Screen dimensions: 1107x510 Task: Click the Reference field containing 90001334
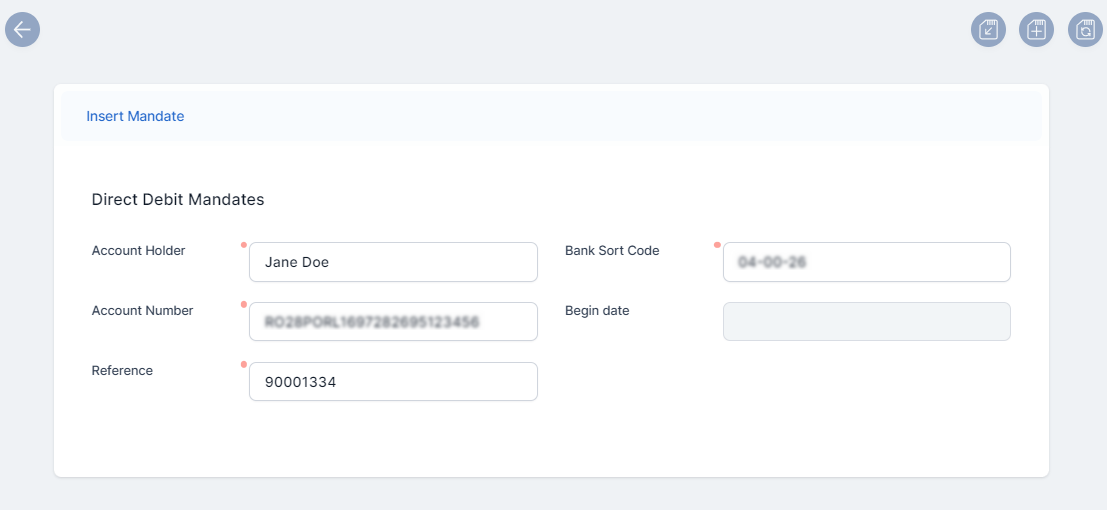(x=393, y=382)
